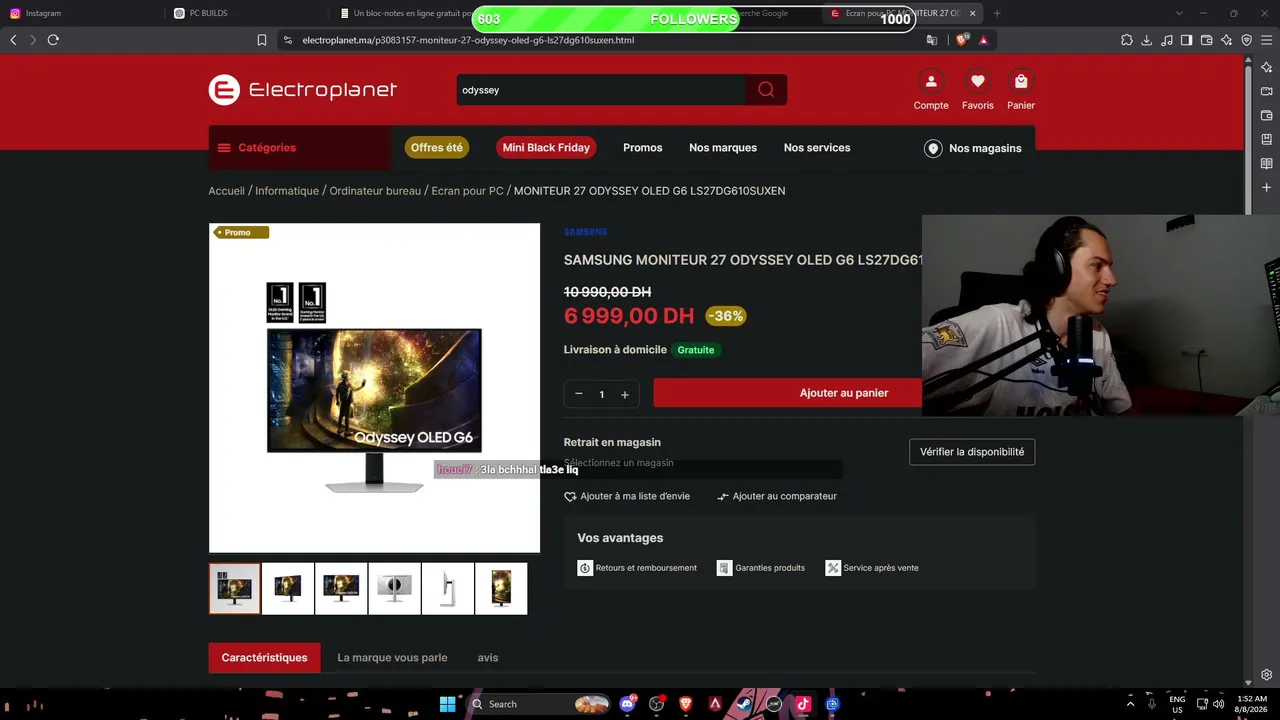
Task: Switch to the avis tab
Action: click(x=488, y=658)
